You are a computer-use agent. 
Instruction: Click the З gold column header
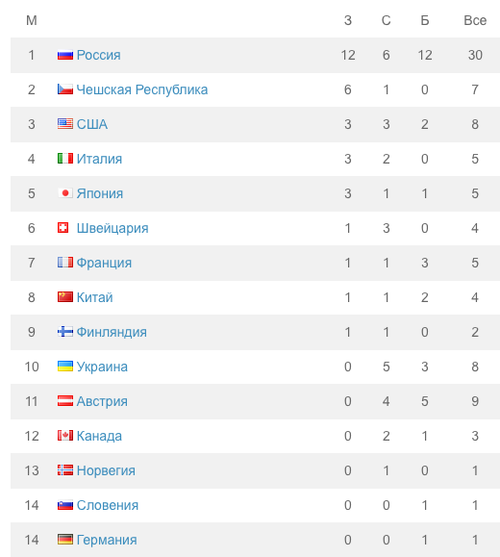coord(348,20)
